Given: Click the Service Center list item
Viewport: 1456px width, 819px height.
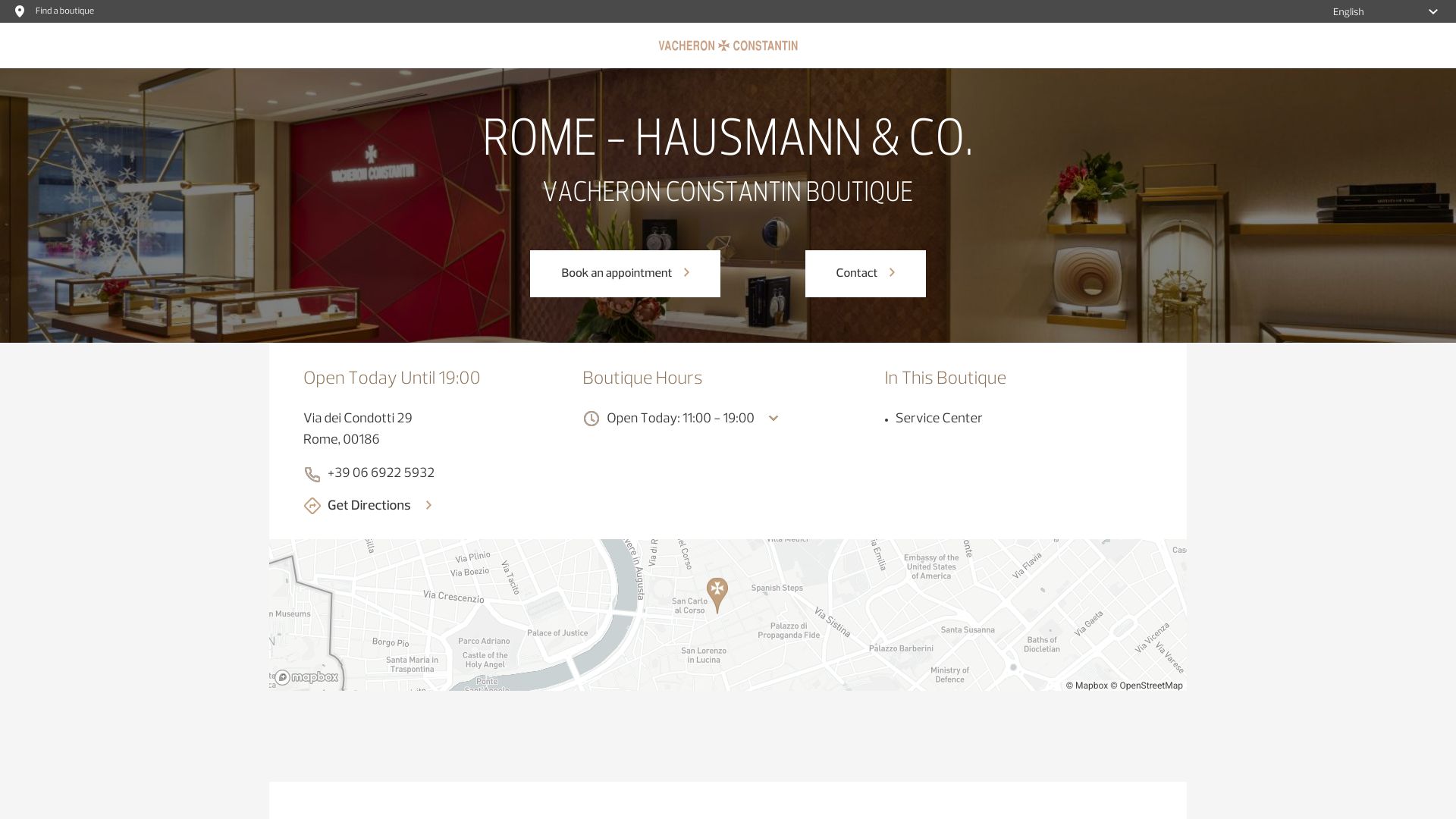Looking at the screenshot, I should click(939, 419).
